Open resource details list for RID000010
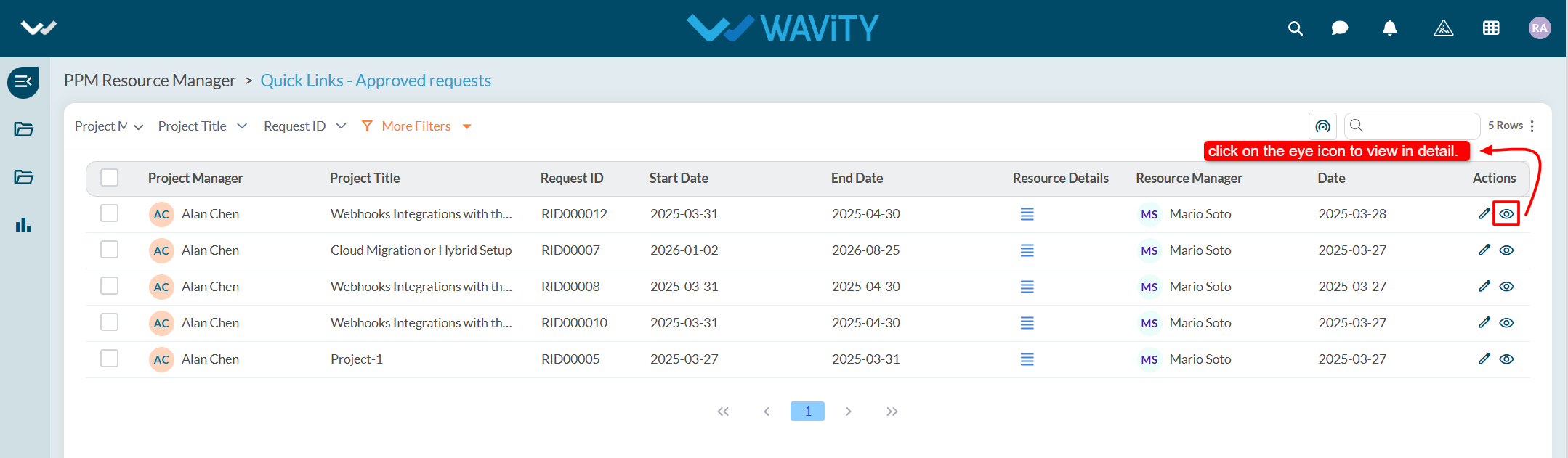The image size is (1568, 458). coord(1027,323)
